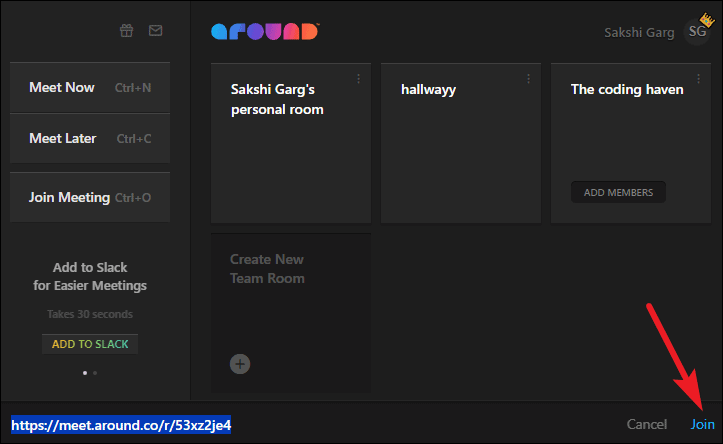Click ADD MEMBERS in The coding haven
Viewport: 723px width, 444px height.
pyautogui.click(x=618, y=192)
